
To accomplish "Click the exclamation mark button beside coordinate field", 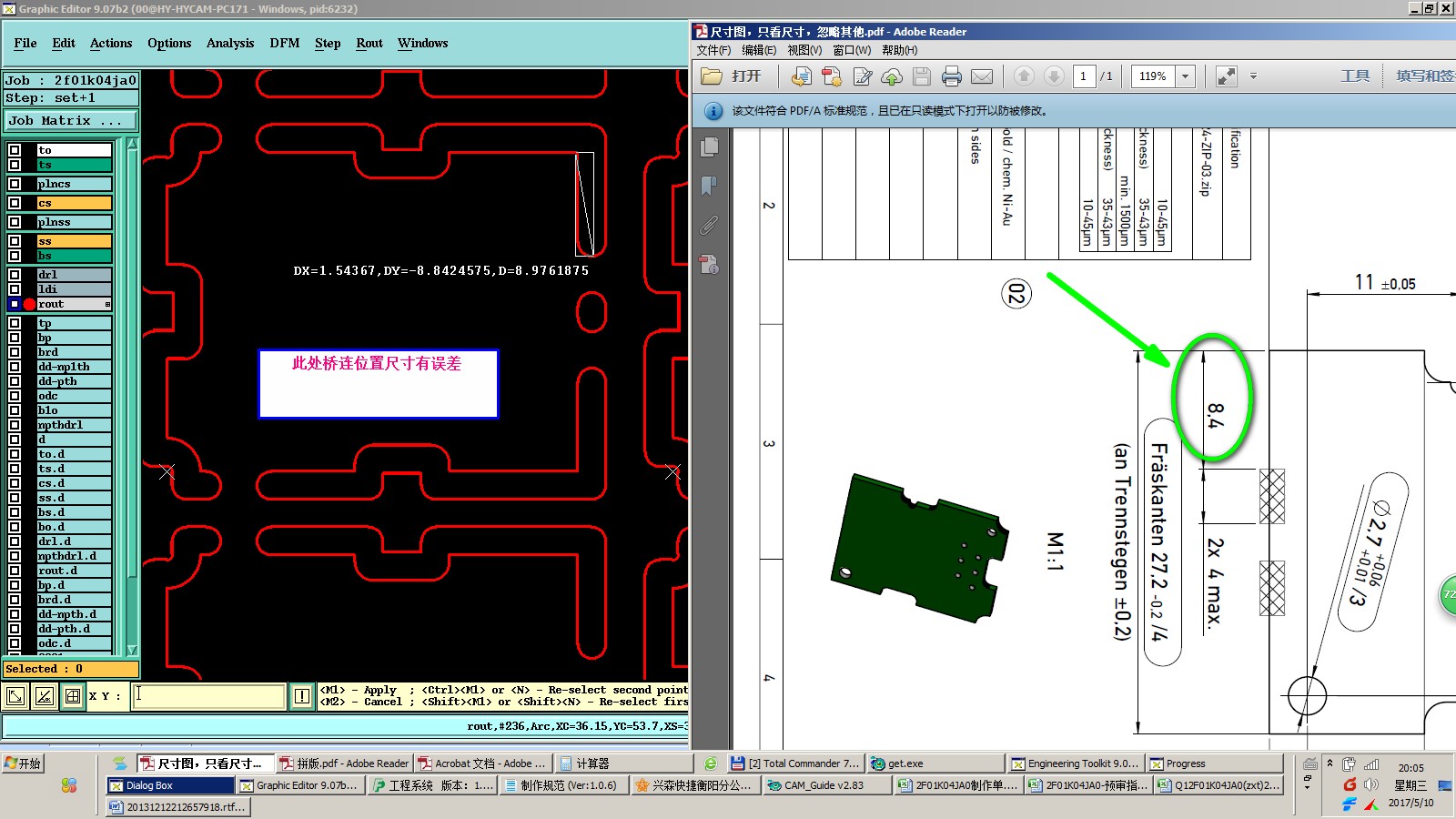I will 302,697.
